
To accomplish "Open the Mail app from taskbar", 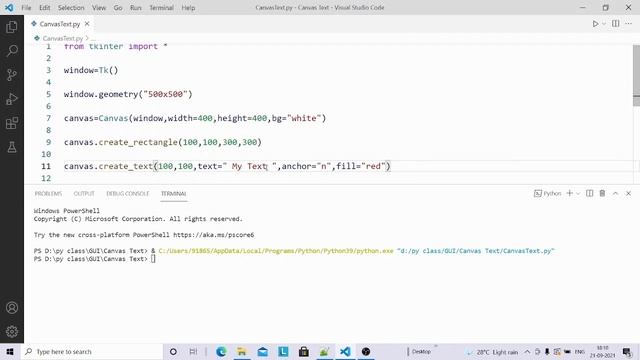I will point(262,351).
